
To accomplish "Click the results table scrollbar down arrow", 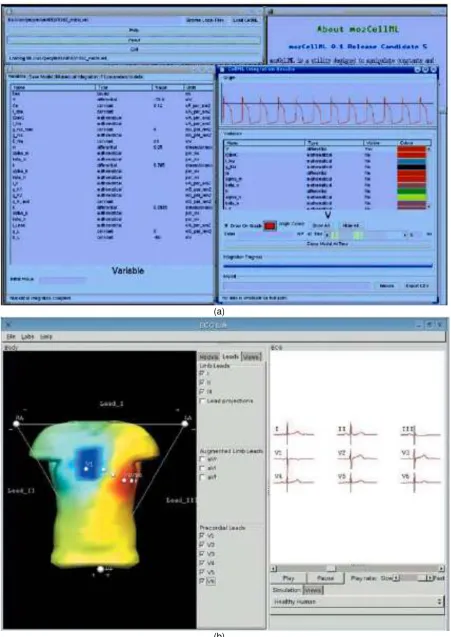I will 429,206.
